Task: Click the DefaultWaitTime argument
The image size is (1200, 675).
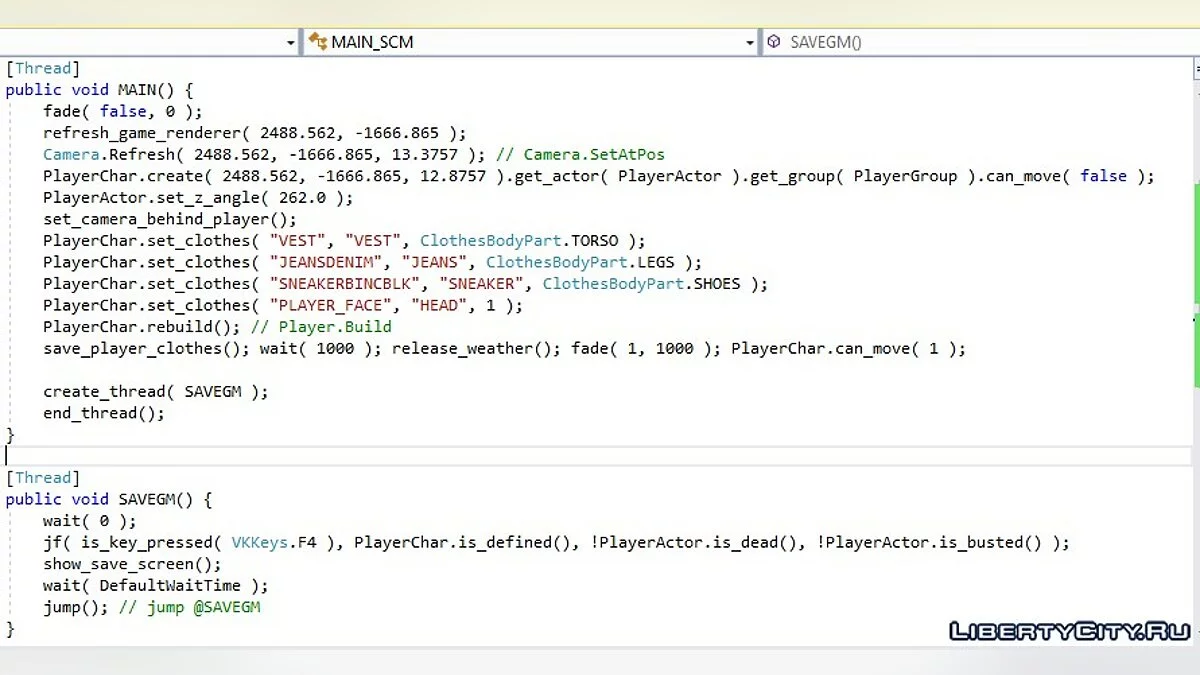Action: coord(169,586)
